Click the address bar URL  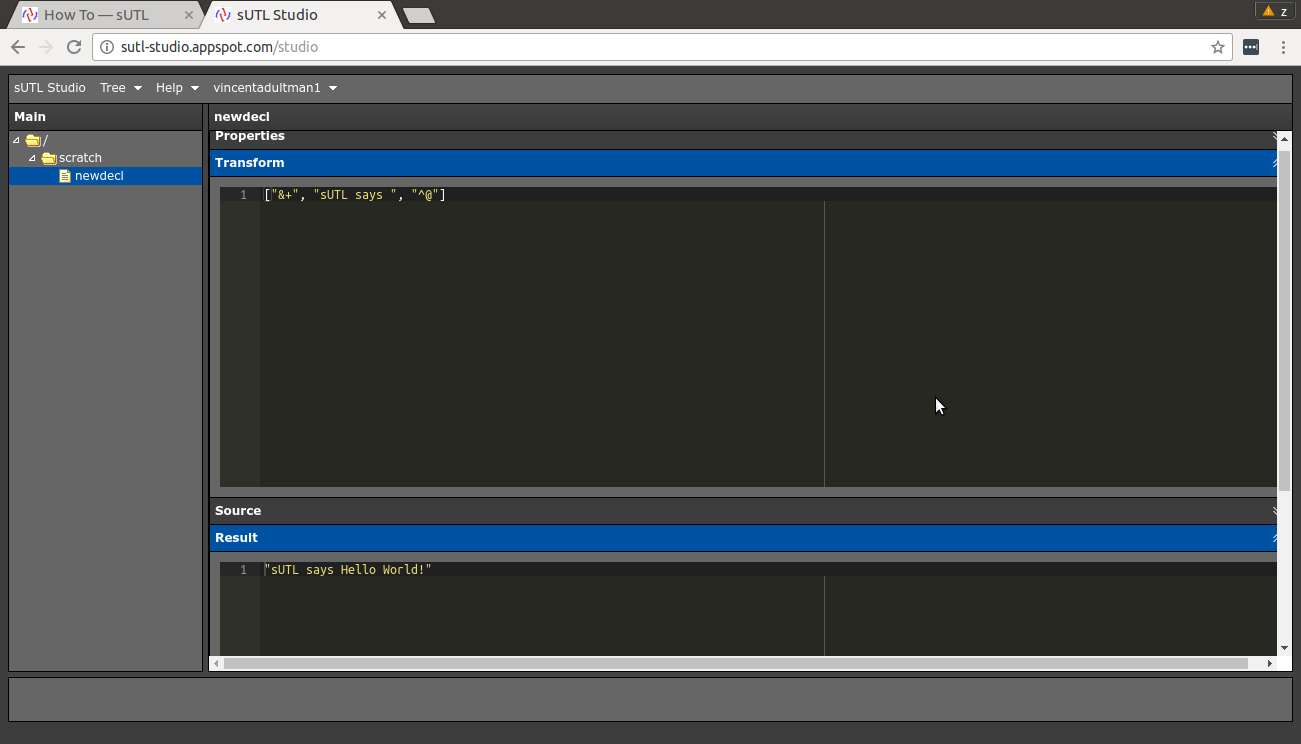click(x=220, y=47)
